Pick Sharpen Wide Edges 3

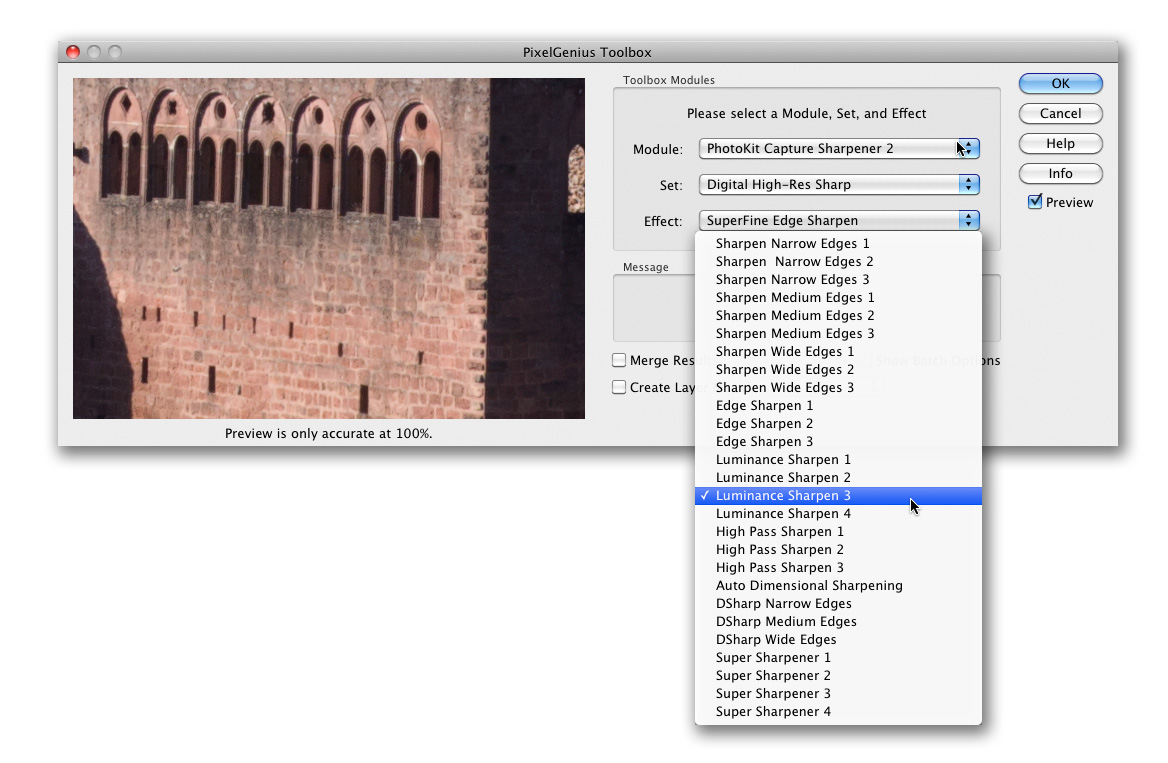(x=838, y=387)
